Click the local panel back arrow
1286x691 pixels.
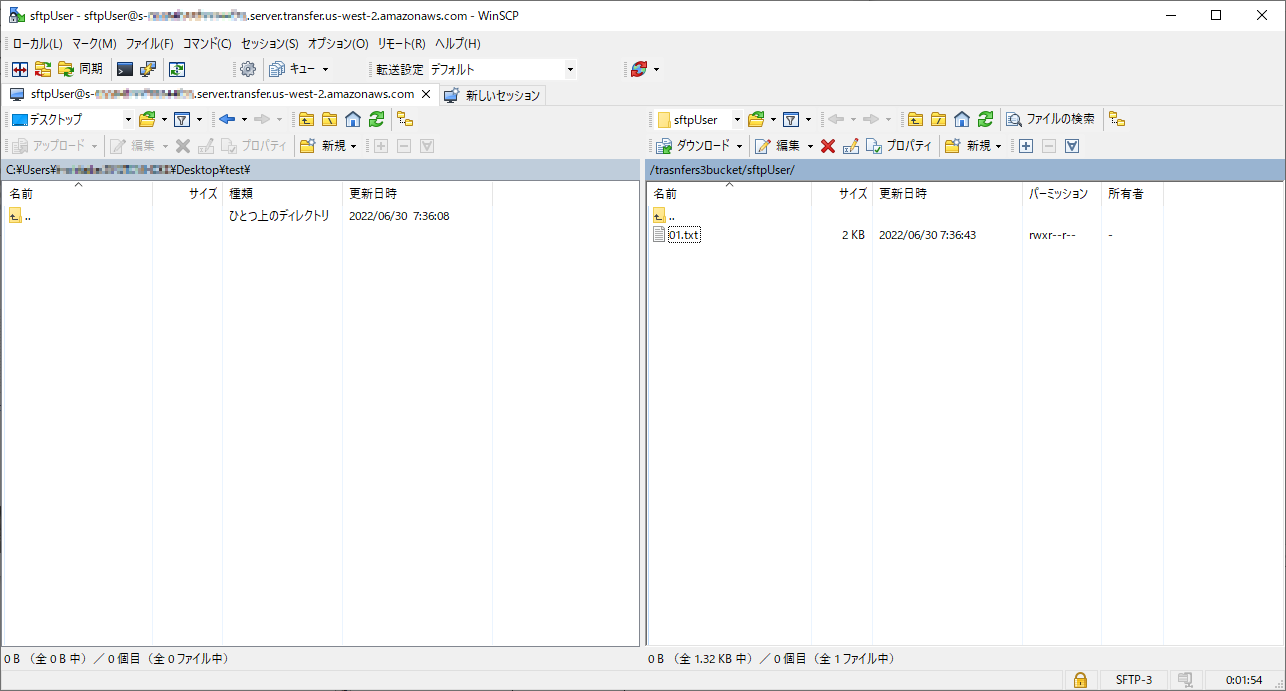point(227,119)
